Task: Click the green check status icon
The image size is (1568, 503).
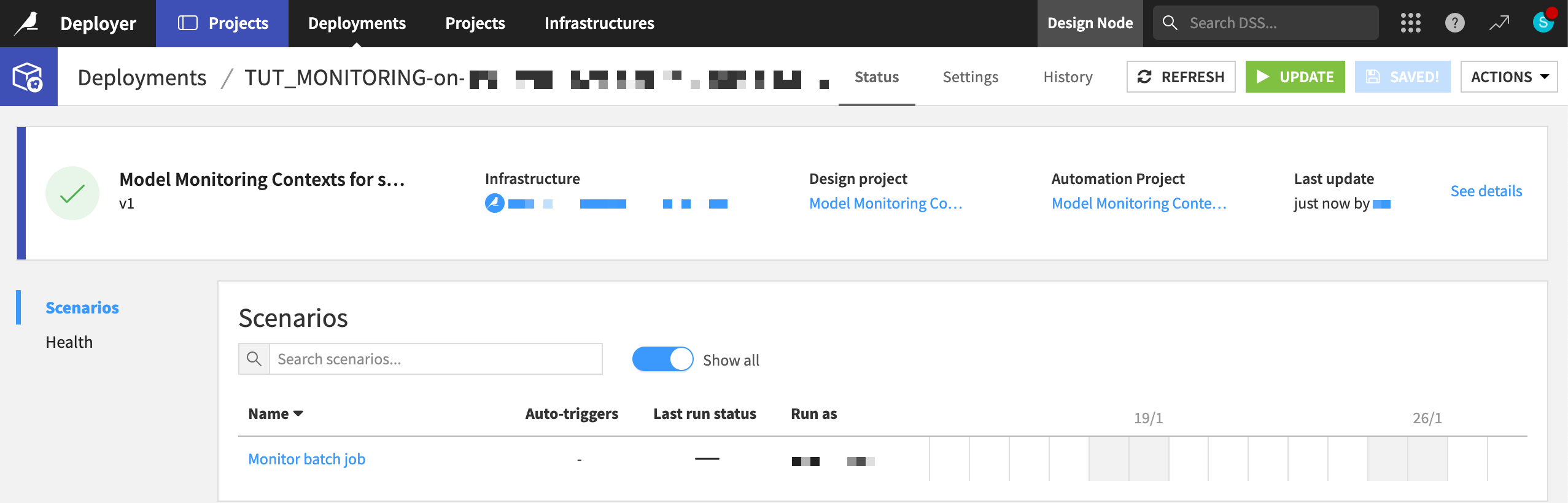Action: (72, 193)
